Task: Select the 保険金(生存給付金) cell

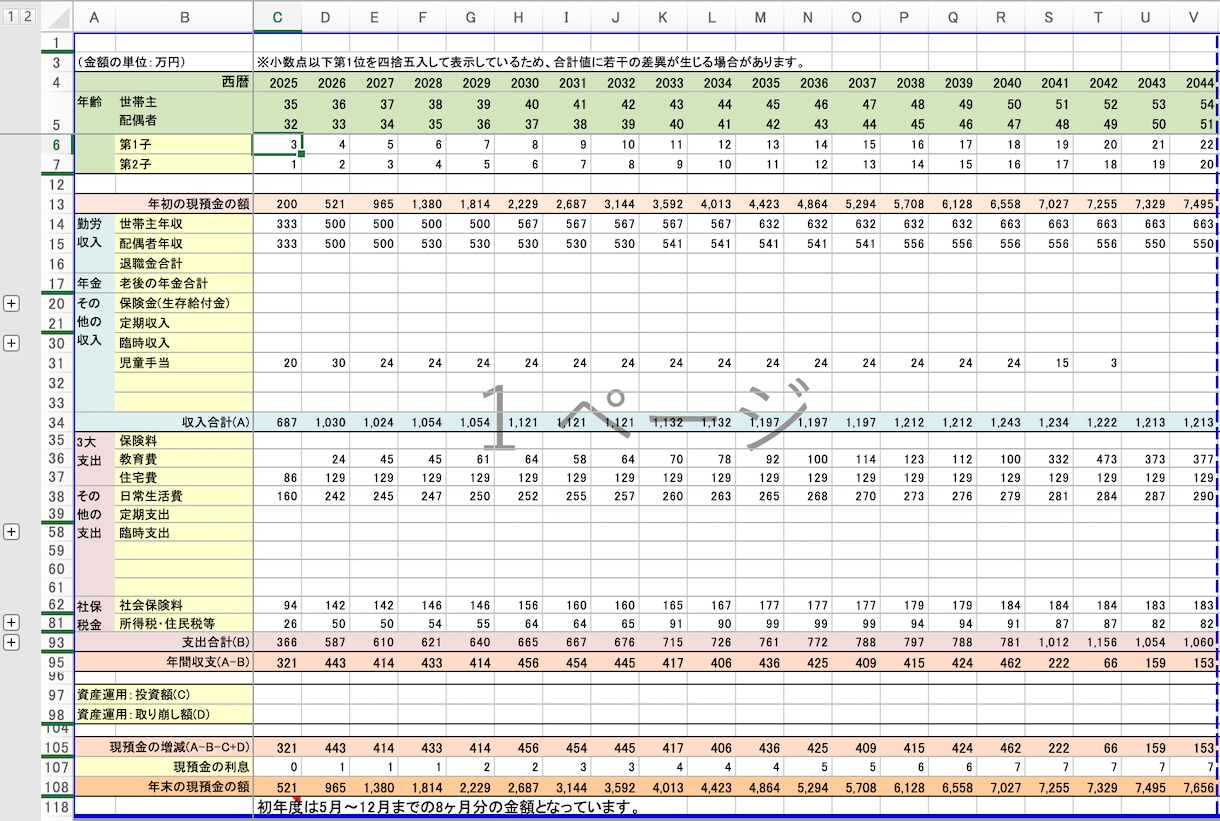Action: (184, 303)
